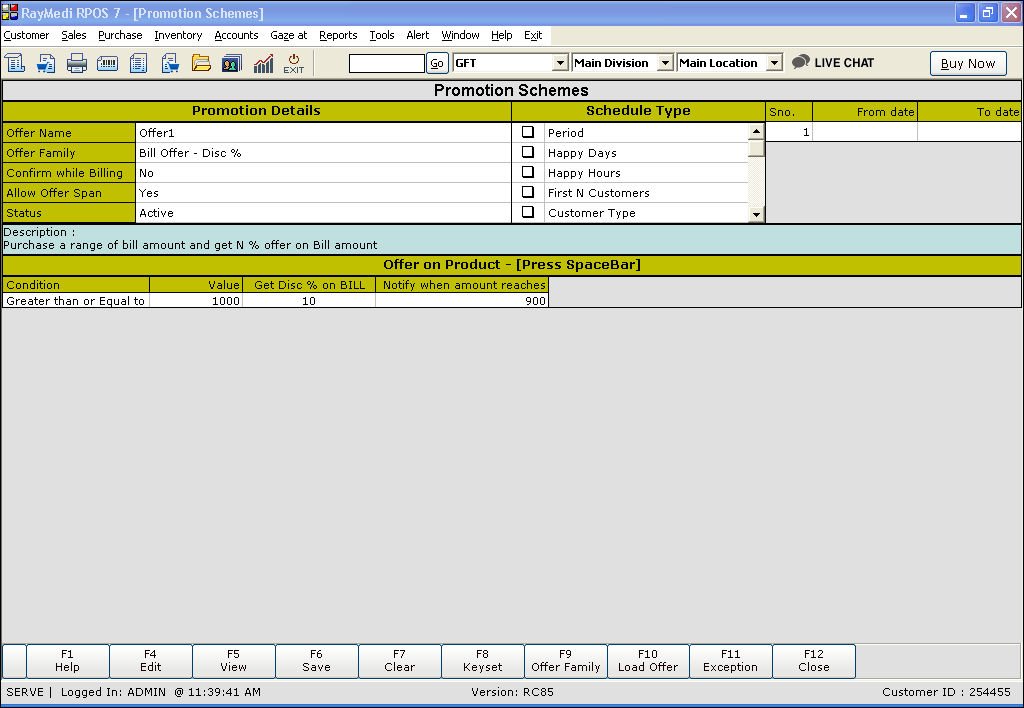Image resolution: width=1024 pixels, height=708 pixels.
Task: Open the Purchase menu
Action: click(x=120, y=35)
